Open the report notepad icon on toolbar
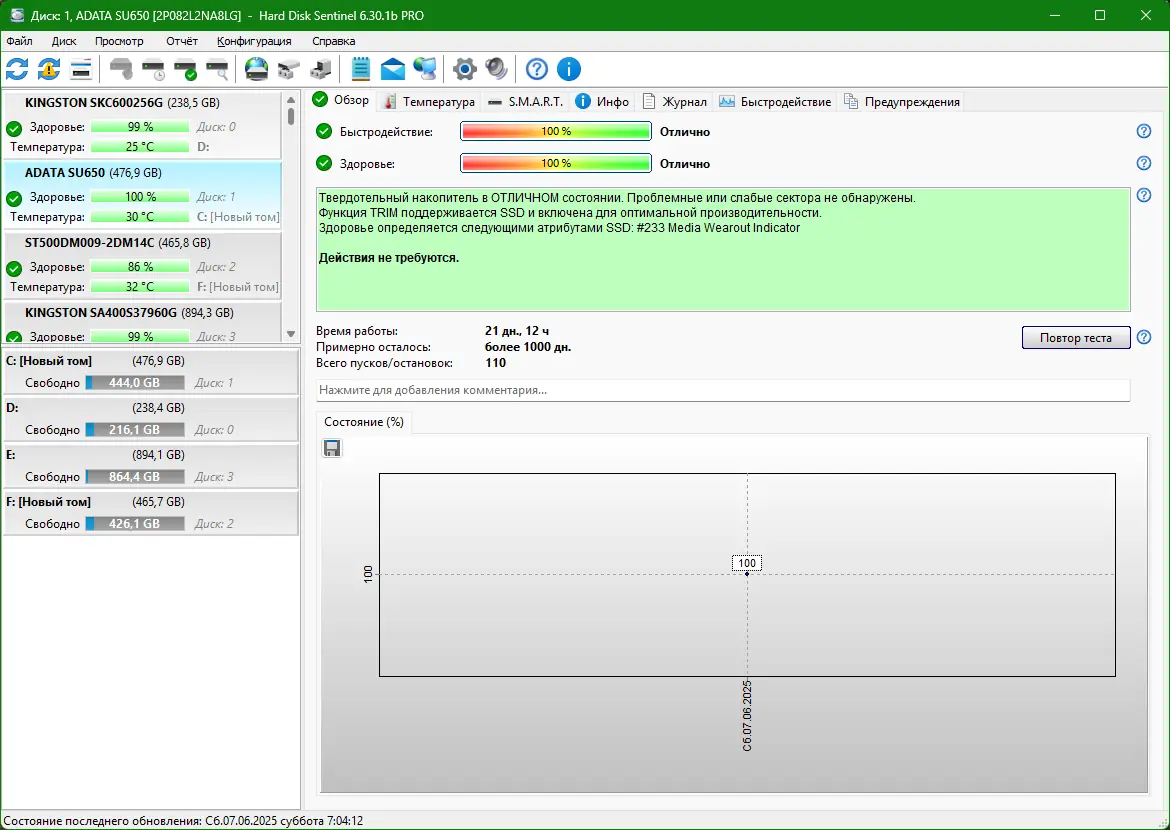The width and height of the screenshot is (1170, 830). [361, 69]
